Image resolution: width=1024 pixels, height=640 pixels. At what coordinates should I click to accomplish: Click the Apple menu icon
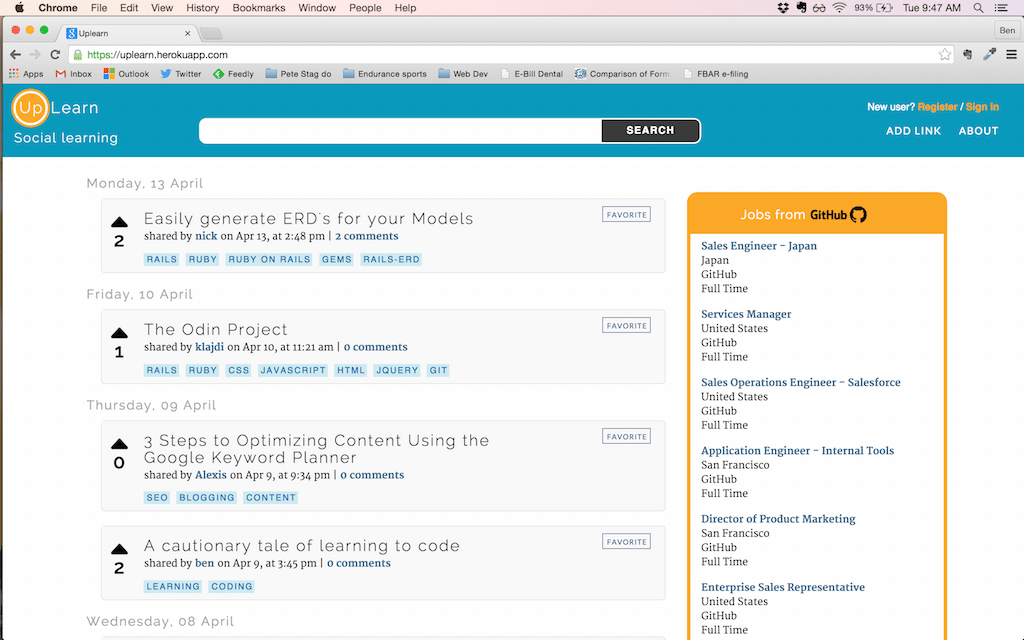(x=20, y=8)
